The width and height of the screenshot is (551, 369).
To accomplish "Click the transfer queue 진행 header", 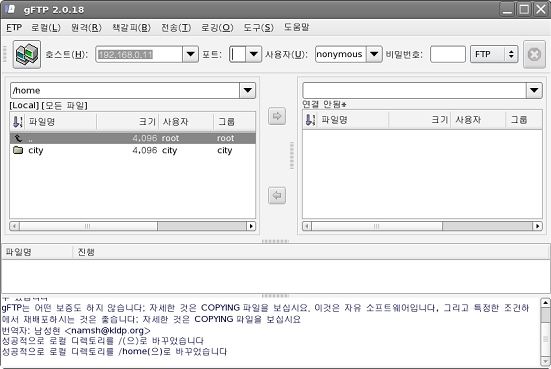I will 311,252.
